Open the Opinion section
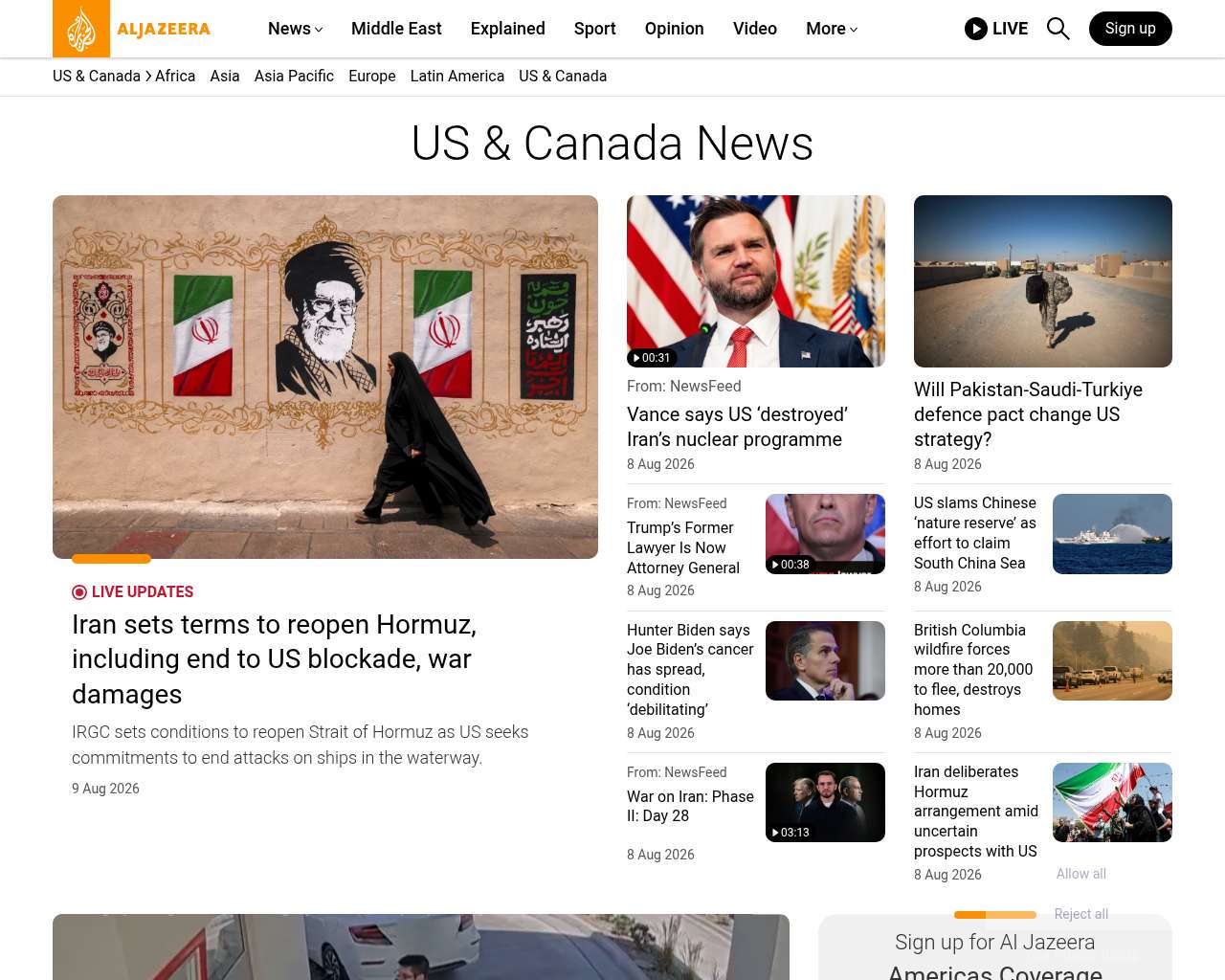 coord(675,29)
